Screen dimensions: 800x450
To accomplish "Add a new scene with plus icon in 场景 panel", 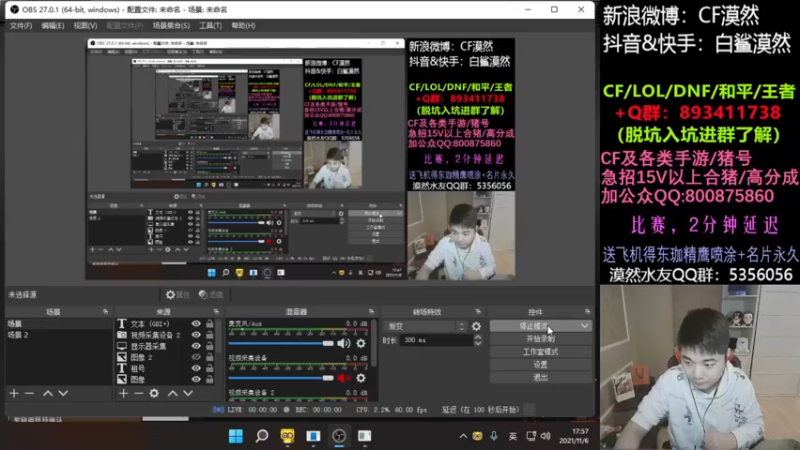I will pyautogui.click(x=14, y=393).
